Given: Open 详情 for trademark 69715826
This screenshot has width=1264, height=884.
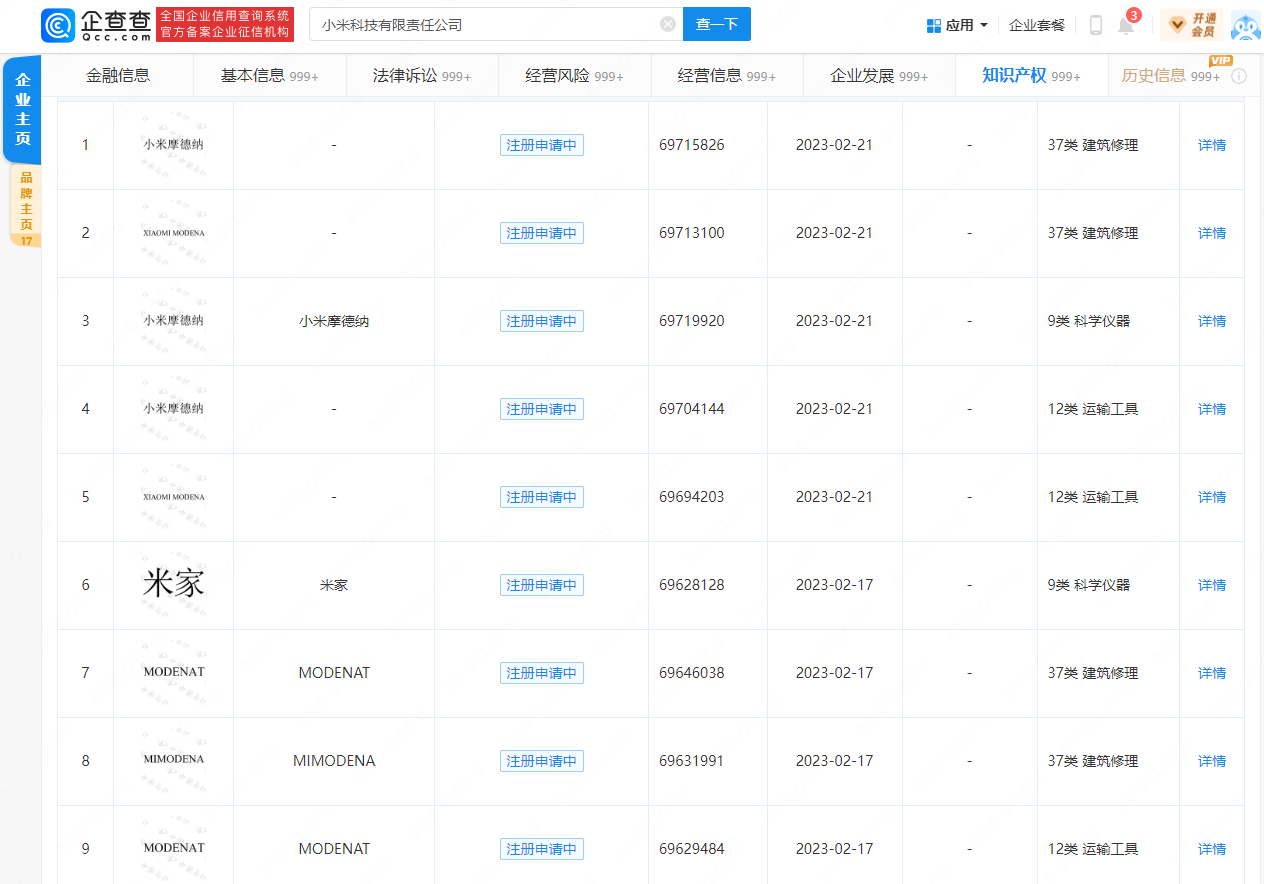Looking at the screenshot, I should click(1211, 145).
